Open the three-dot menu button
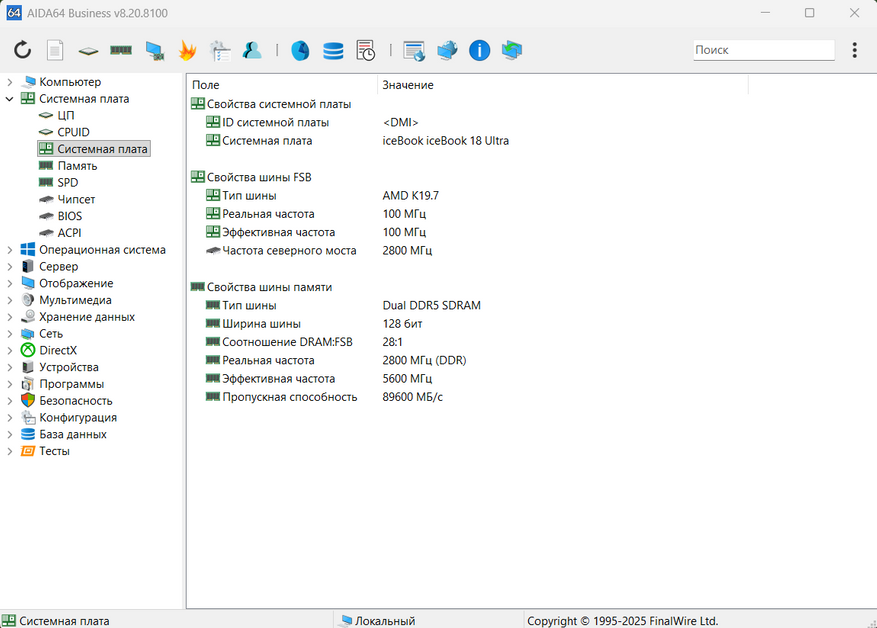The width and height of the screenshot is (877, 628). [x=854, y=50]
